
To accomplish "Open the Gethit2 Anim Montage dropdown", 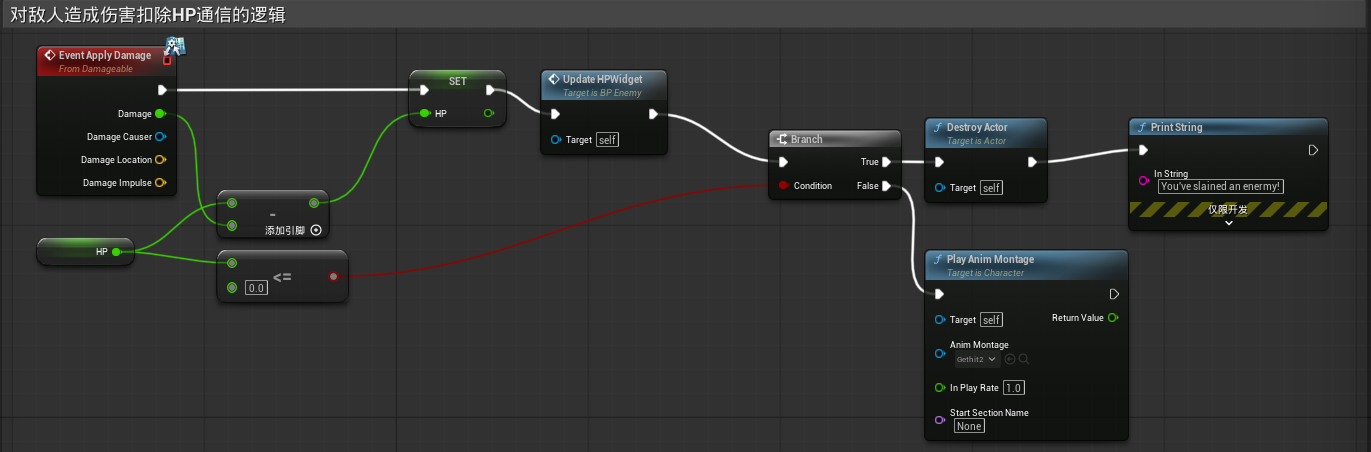I will click(x=977, y=359).
